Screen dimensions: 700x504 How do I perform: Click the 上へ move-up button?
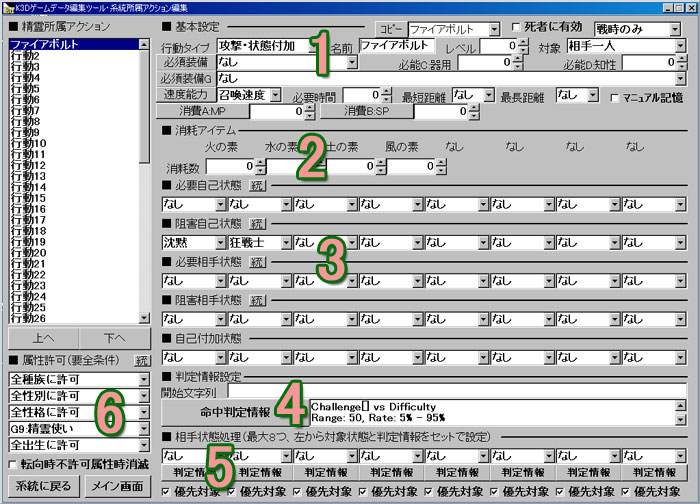tap(44, 338)
